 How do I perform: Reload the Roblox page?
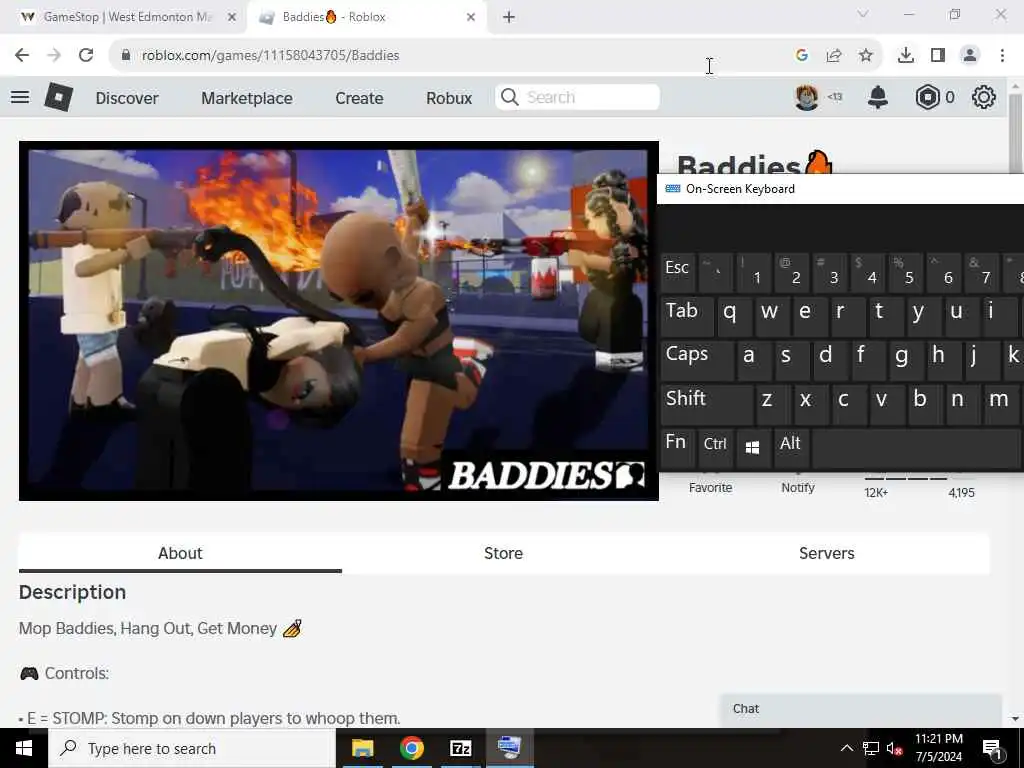(x=86, y=55)
